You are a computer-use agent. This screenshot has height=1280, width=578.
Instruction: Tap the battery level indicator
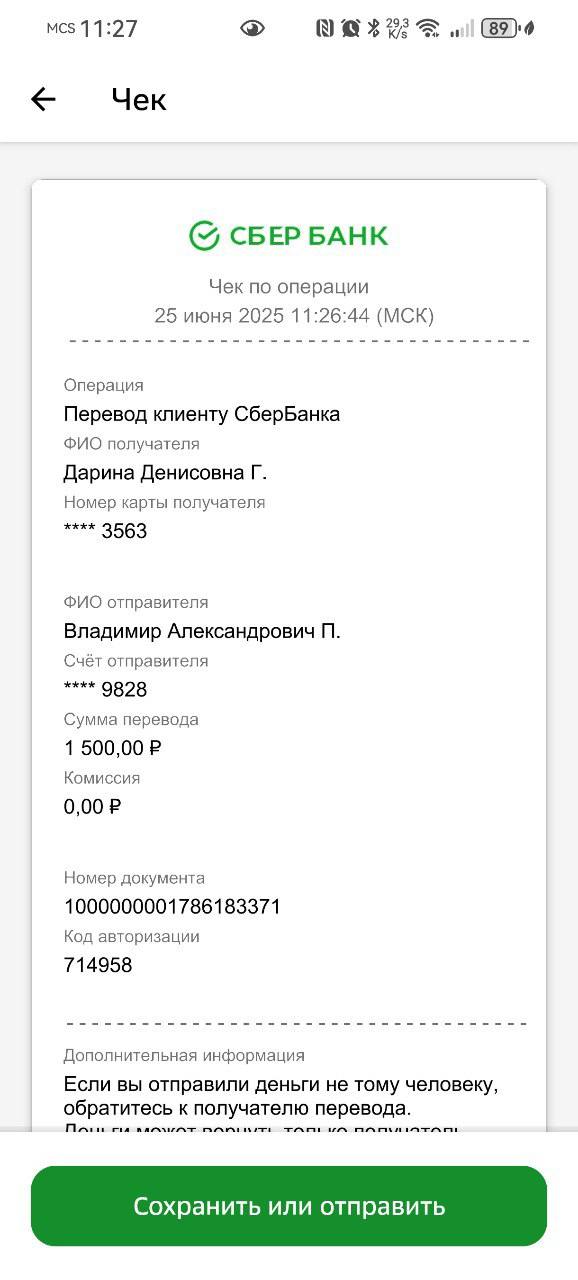(499, 29)
